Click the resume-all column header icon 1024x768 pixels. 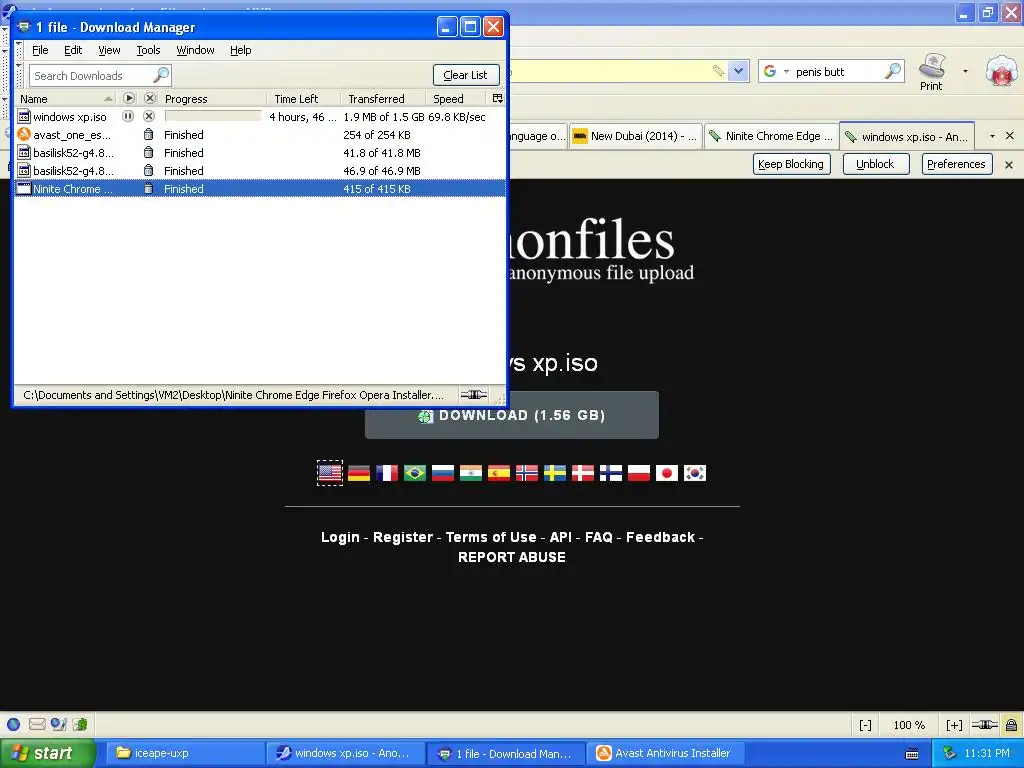tap(129, 98)
